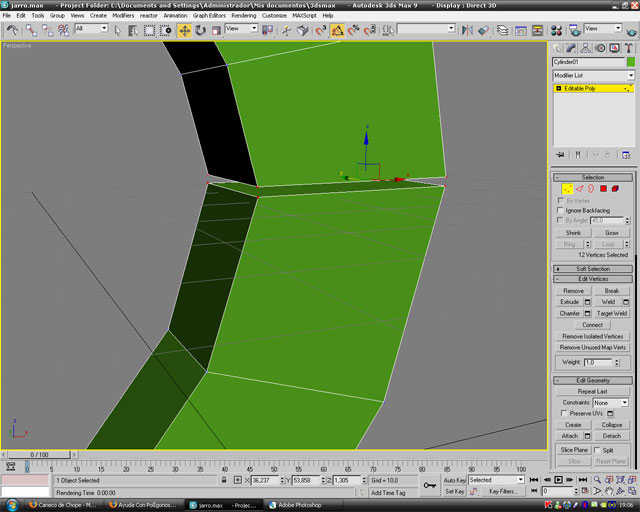The image size is (640, 512).
Task: Select Border sub-object level icon
Action: click(591, 189)
